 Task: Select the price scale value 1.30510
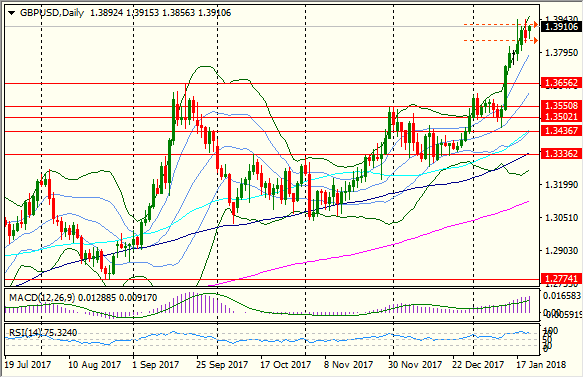tap(561, 218)
